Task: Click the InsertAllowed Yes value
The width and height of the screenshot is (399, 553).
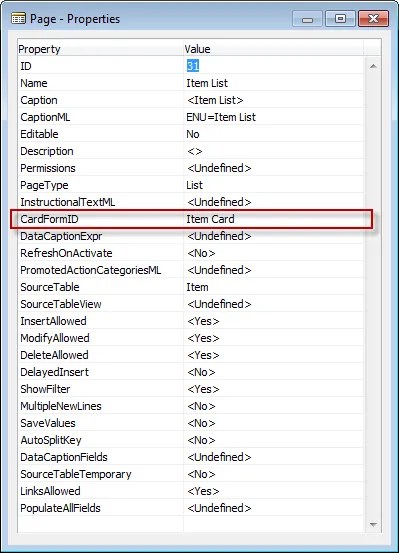Action: (203, 321)
